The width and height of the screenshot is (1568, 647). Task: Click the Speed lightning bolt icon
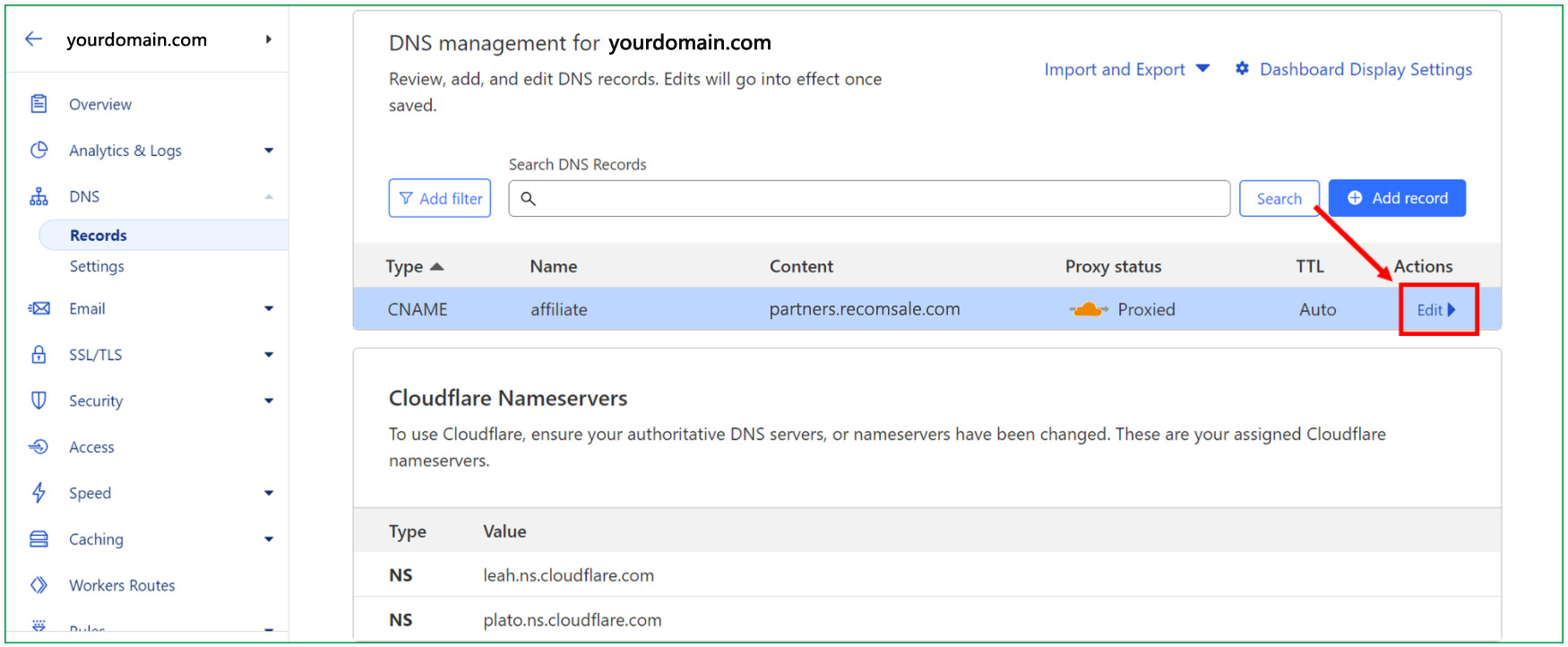click(x=39, y=493)
